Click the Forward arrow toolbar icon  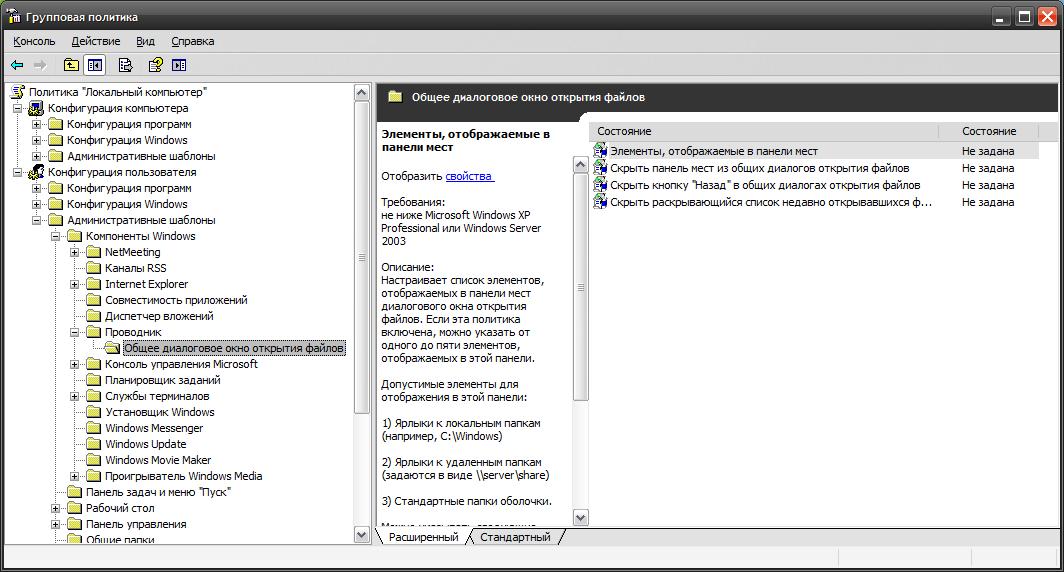pyautogui.click(x=40, y=65)
